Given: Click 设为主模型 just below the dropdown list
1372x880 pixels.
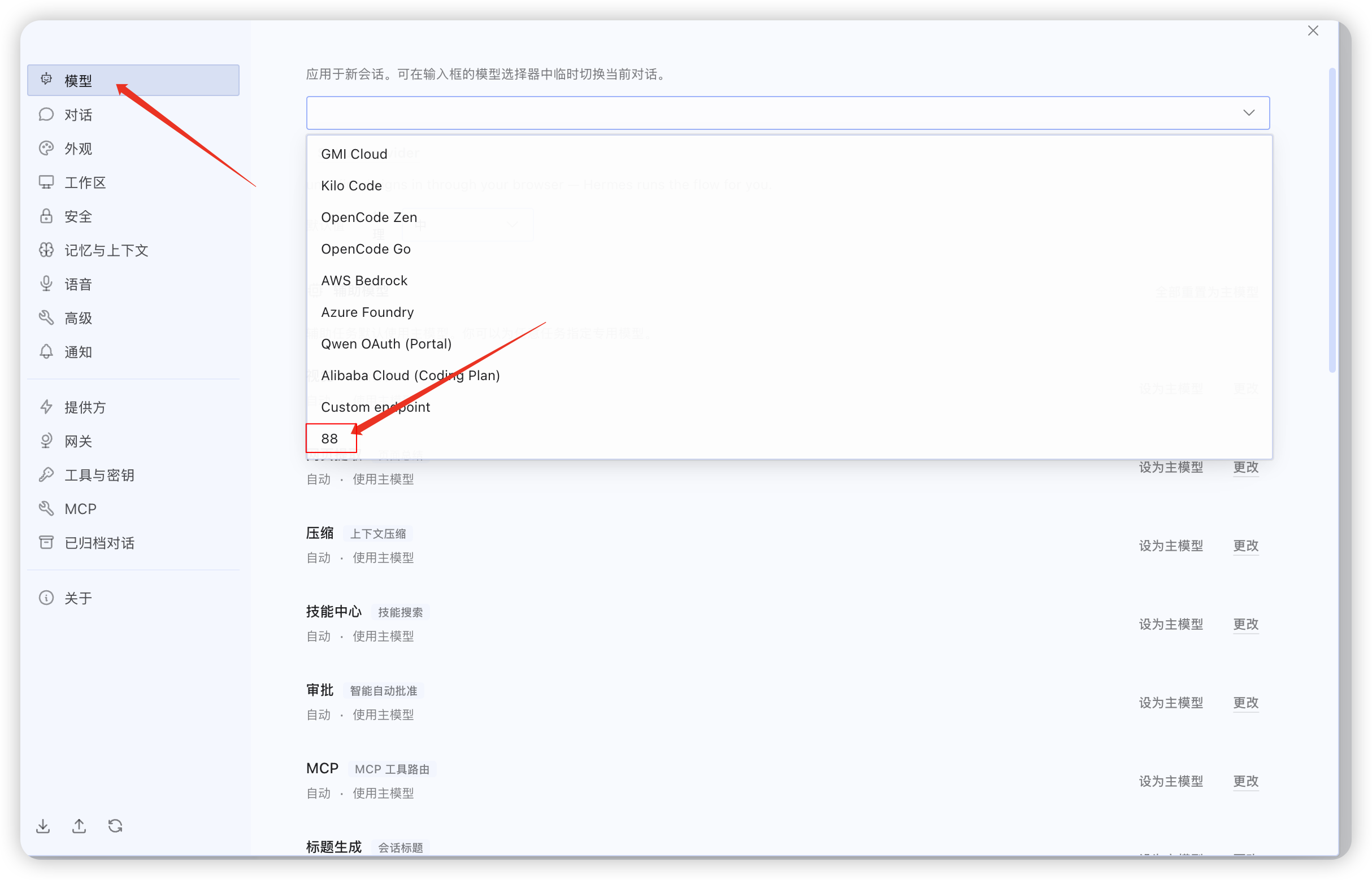Looking at the screenshot, I should [1171, 468].
